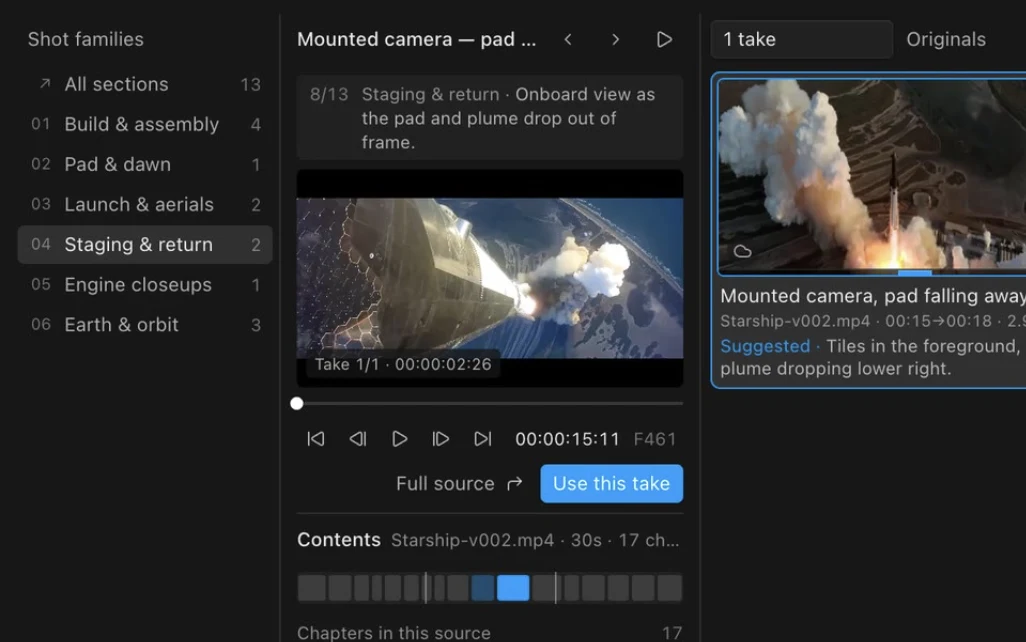Click the video preview of mounted camera
Viewport: 1026px width, 642px height.
(x=490, y=278)
